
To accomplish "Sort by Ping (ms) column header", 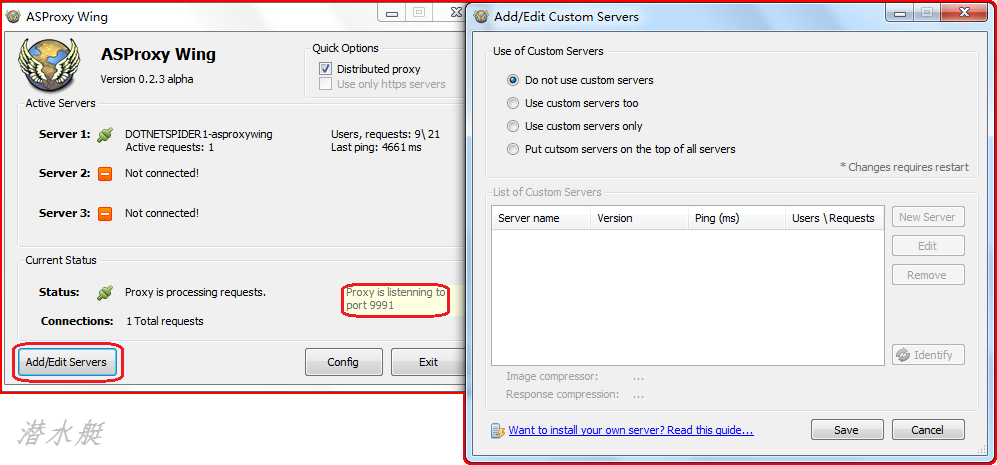I will (x=736, y=218).
